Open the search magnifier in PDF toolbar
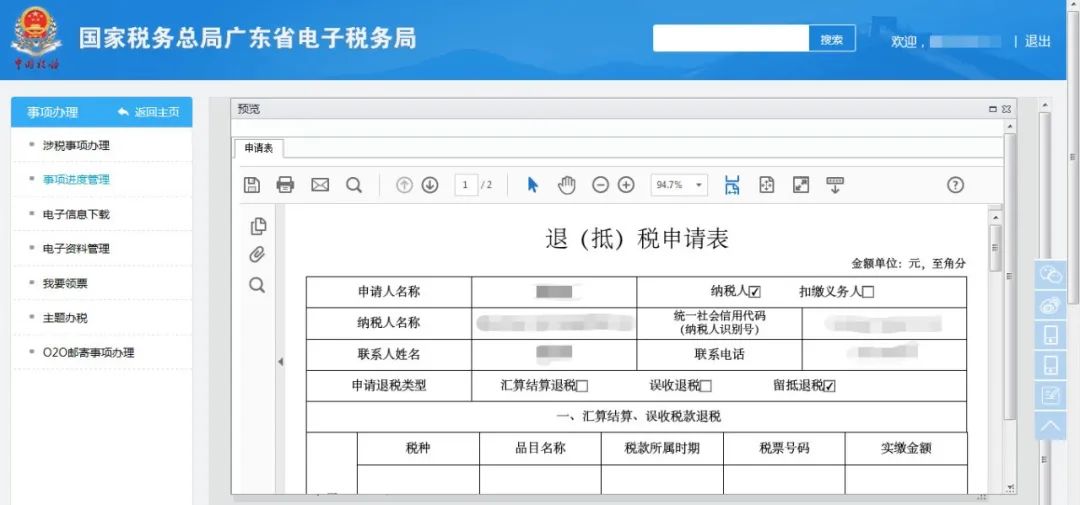This screenshot has width=1080, height=505. tap(354, 185)
